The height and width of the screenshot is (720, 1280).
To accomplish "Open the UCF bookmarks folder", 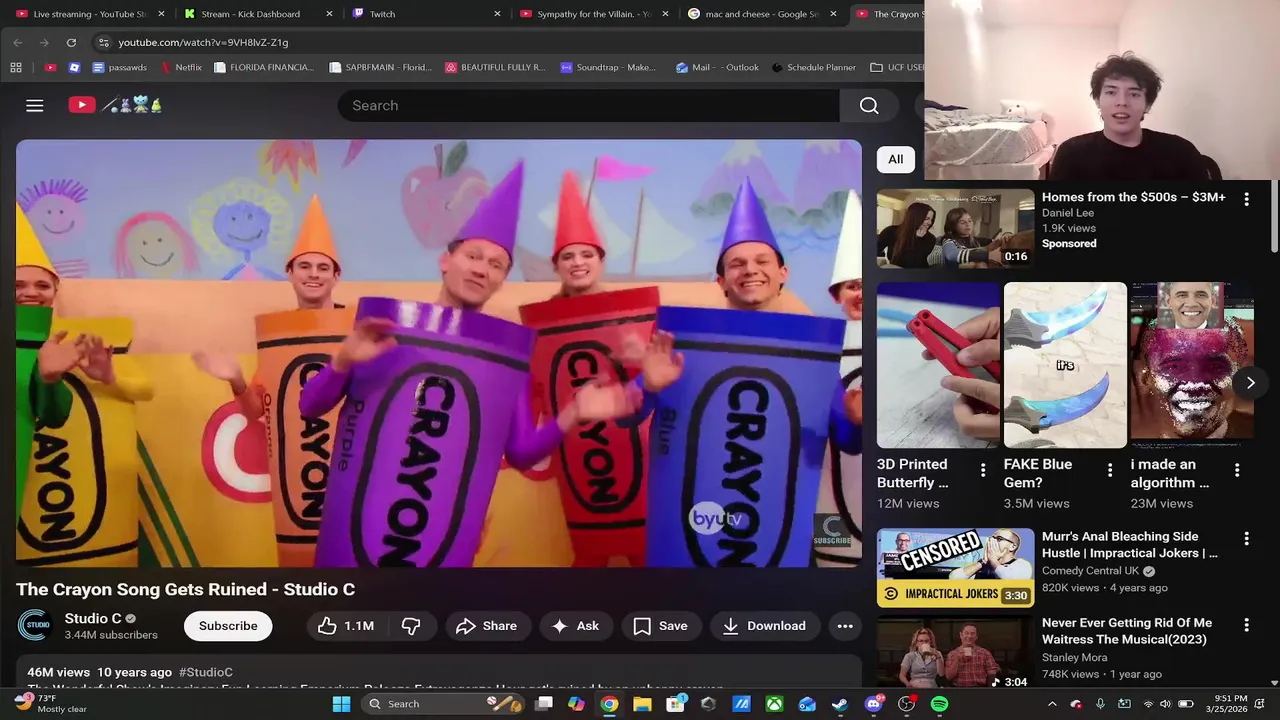I will pyautogui.click(x=897, y=67).
